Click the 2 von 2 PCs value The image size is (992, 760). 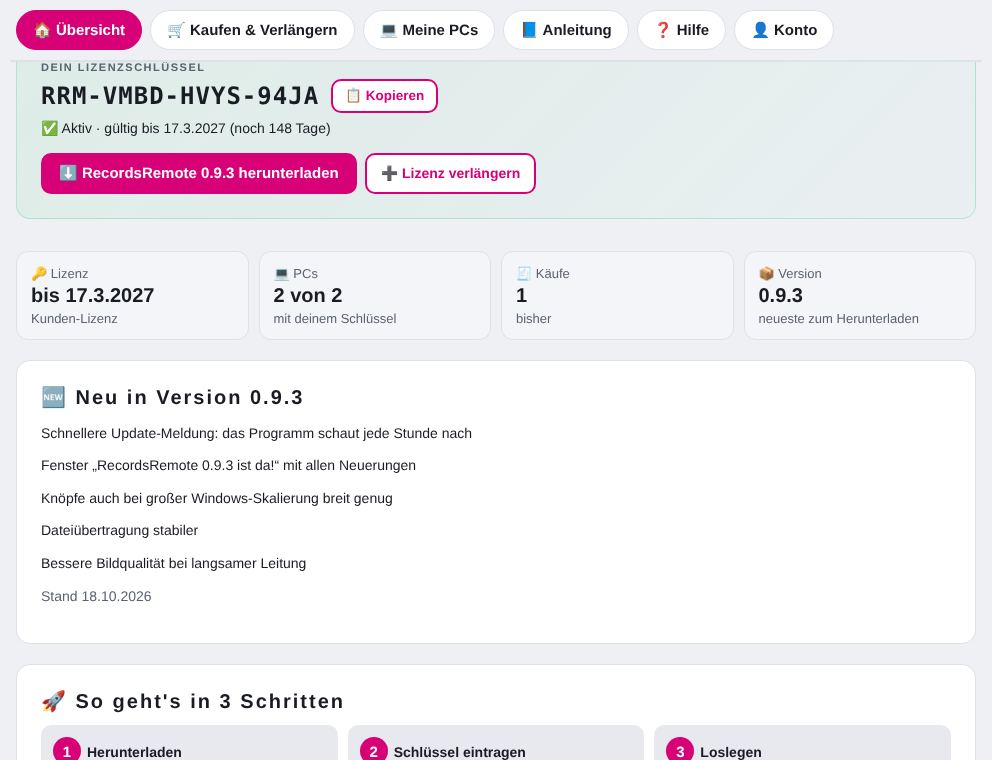tap(307, 296)
